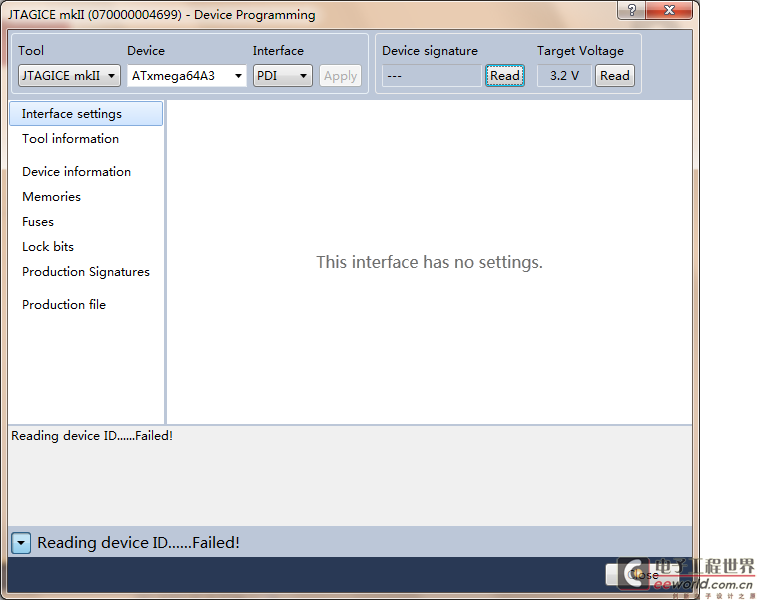Open the Fuses page

(38, 221)
